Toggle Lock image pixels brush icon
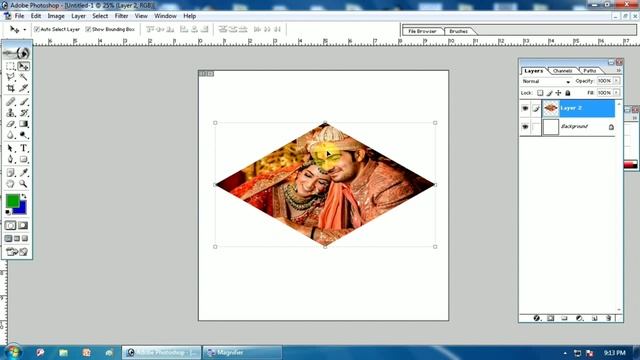The image size is (640, 360). point(549,93)
